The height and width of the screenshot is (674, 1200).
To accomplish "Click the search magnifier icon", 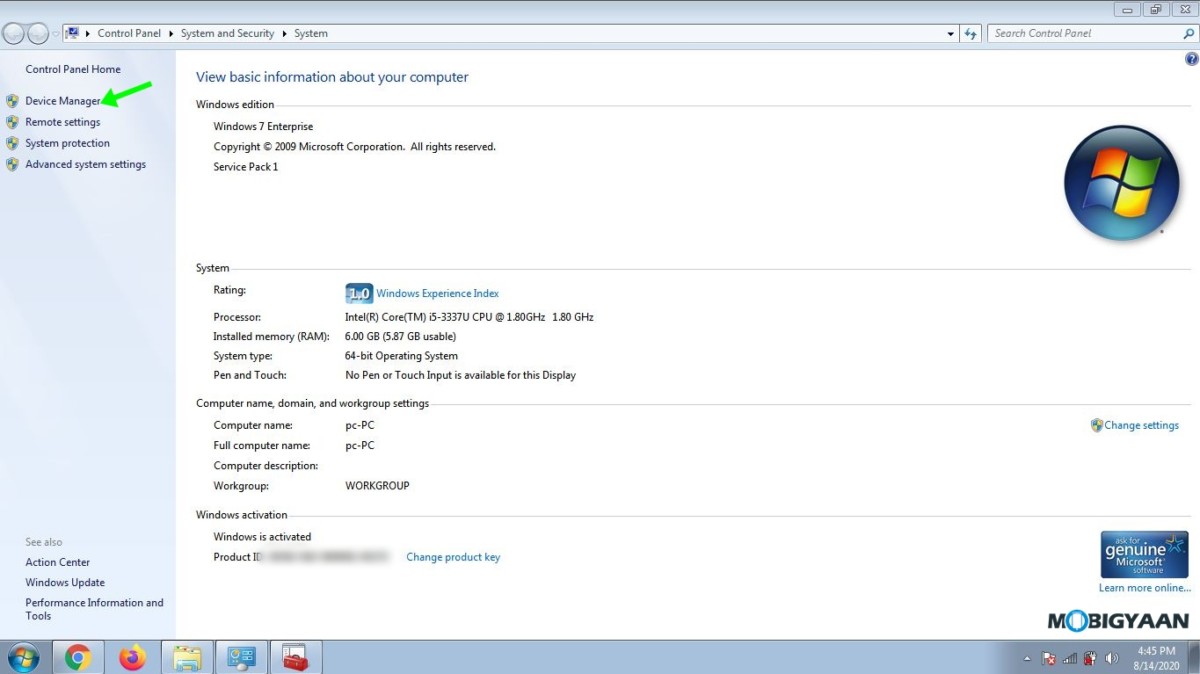I will click(1189, 33).
